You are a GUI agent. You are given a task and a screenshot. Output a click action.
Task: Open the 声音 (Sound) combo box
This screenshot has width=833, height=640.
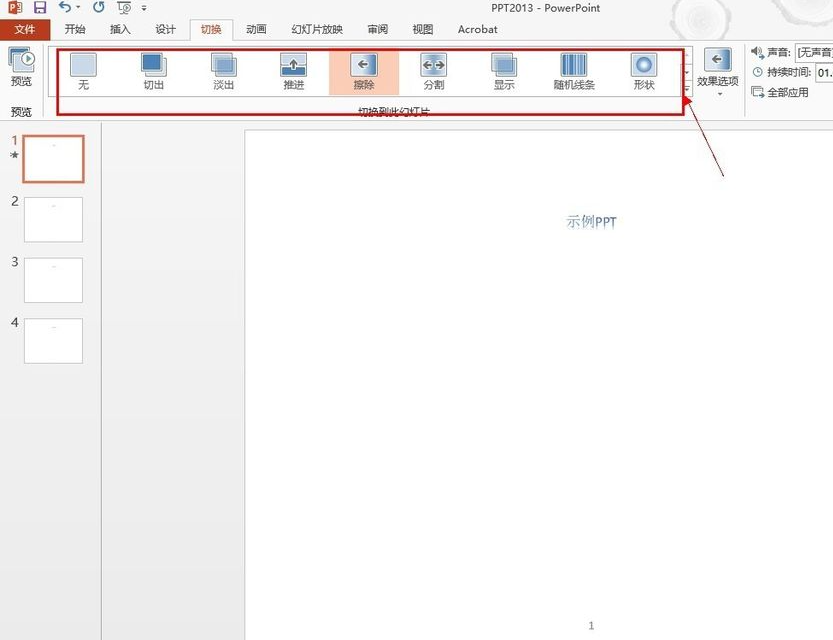[x=813, y=52]
